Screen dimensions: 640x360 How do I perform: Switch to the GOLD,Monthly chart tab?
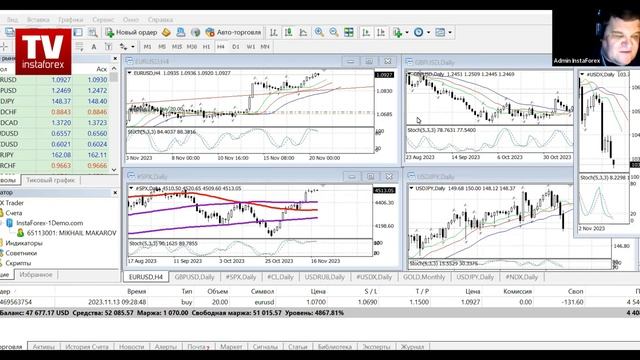(x=424, y=277)
